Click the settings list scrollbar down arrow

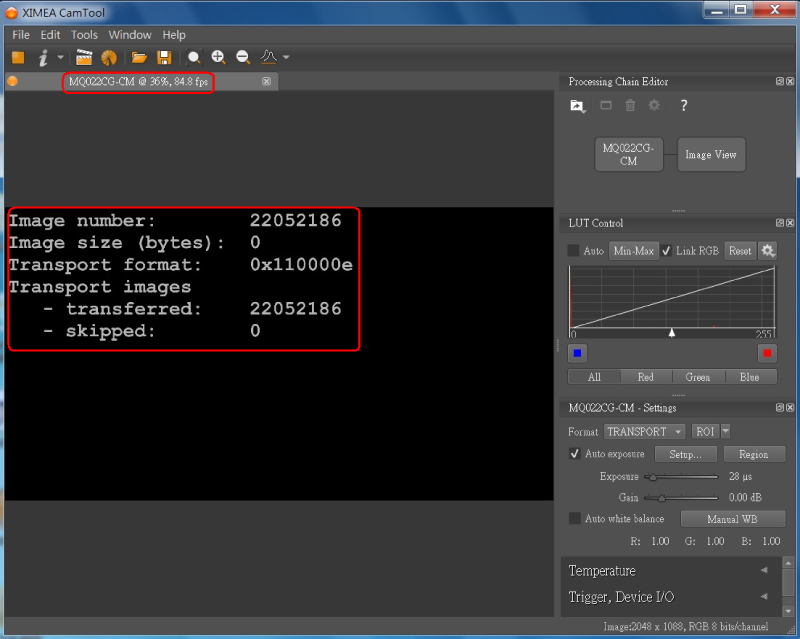point(788,610)
